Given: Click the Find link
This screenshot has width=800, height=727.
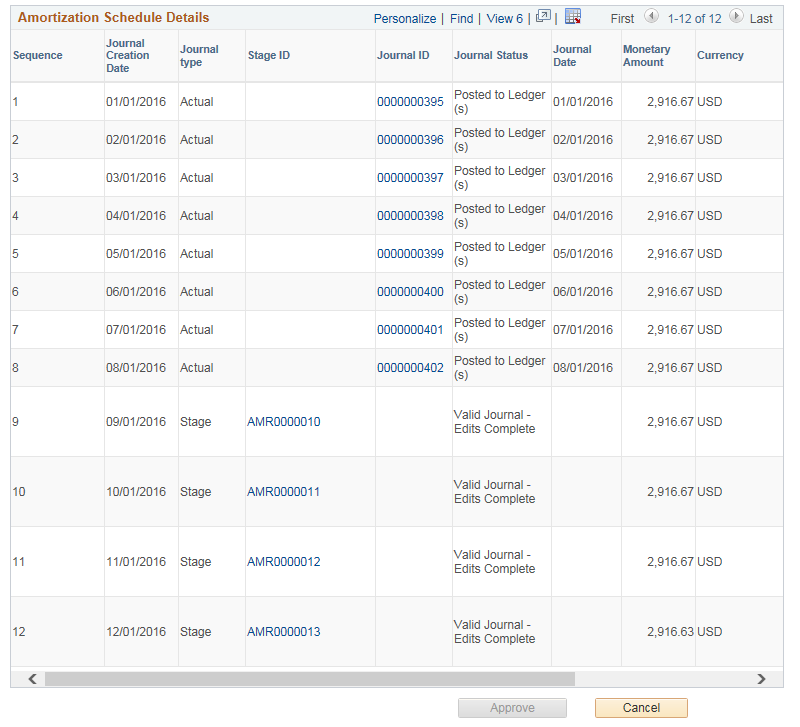Looking at the screenshot, I should tap(462, 19).
